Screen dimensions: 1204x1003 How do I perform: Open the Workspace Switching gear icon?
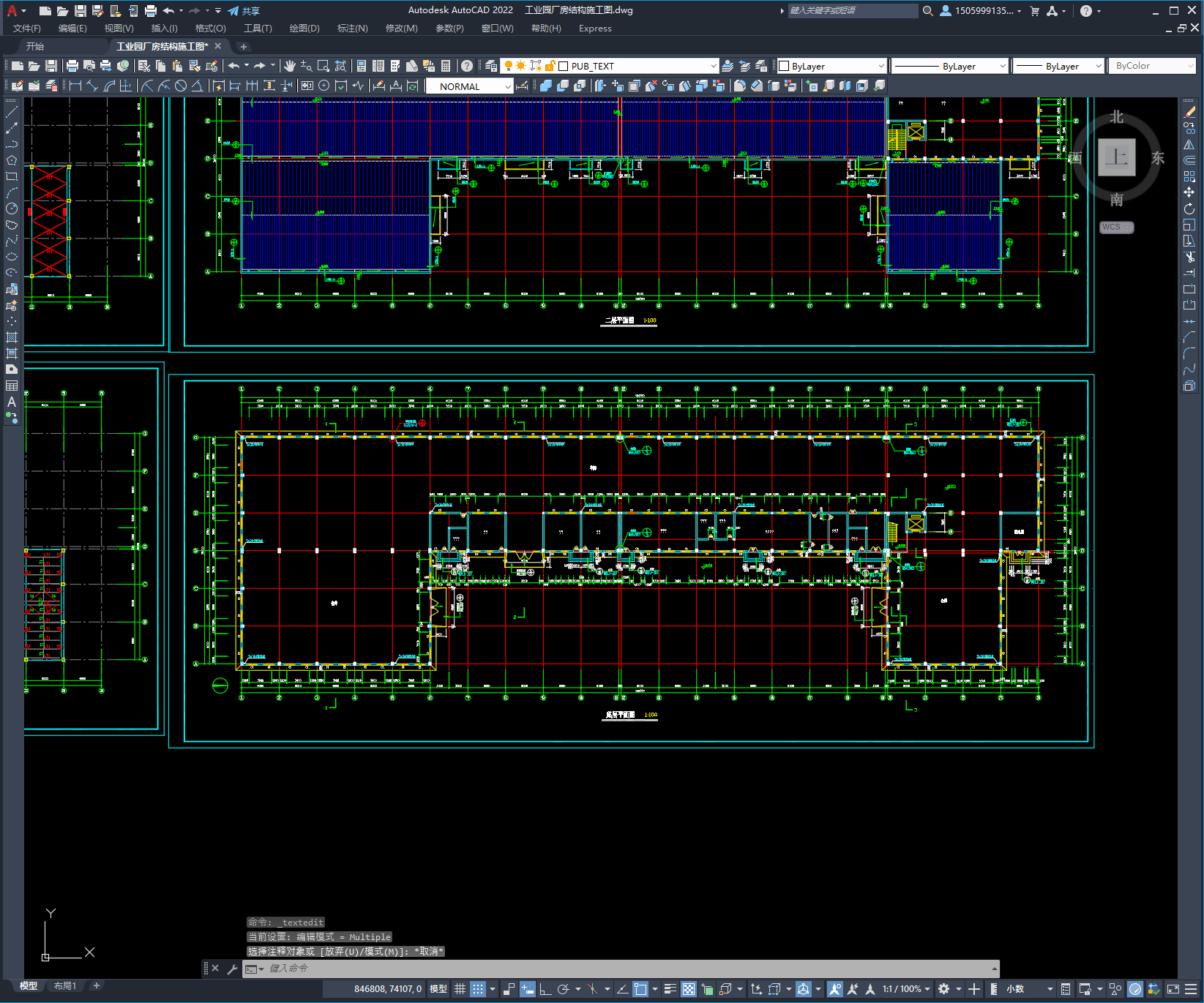[x=944, y=989]
